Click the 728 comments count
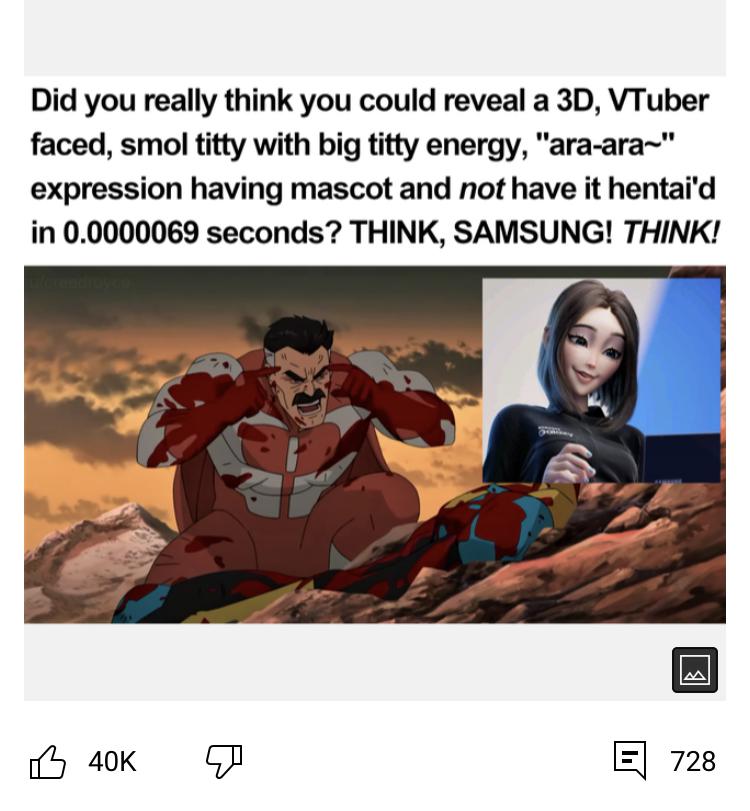Viewport: 750px width, 811px height. 693,761
